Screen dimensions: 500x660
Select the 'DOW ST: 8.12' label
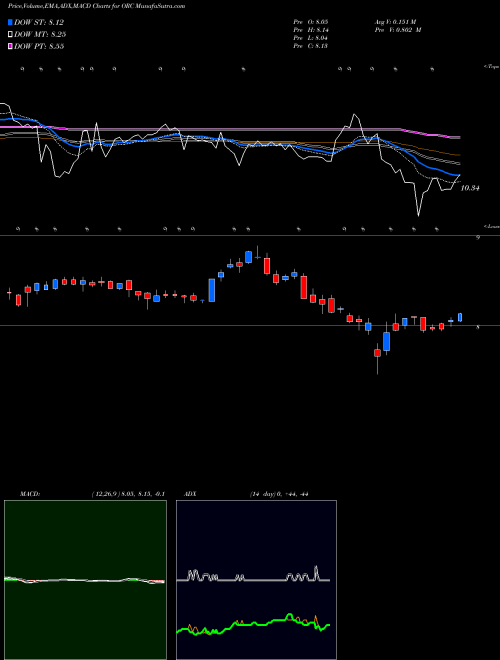[39, 22]
